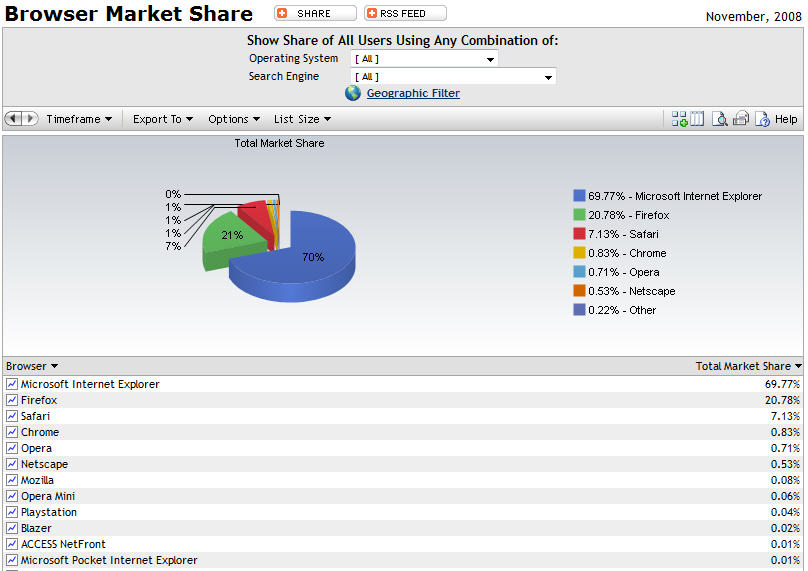Open the Geographic Filter link
This screenshot has width=808, height=571.
(x=413, y=93)
